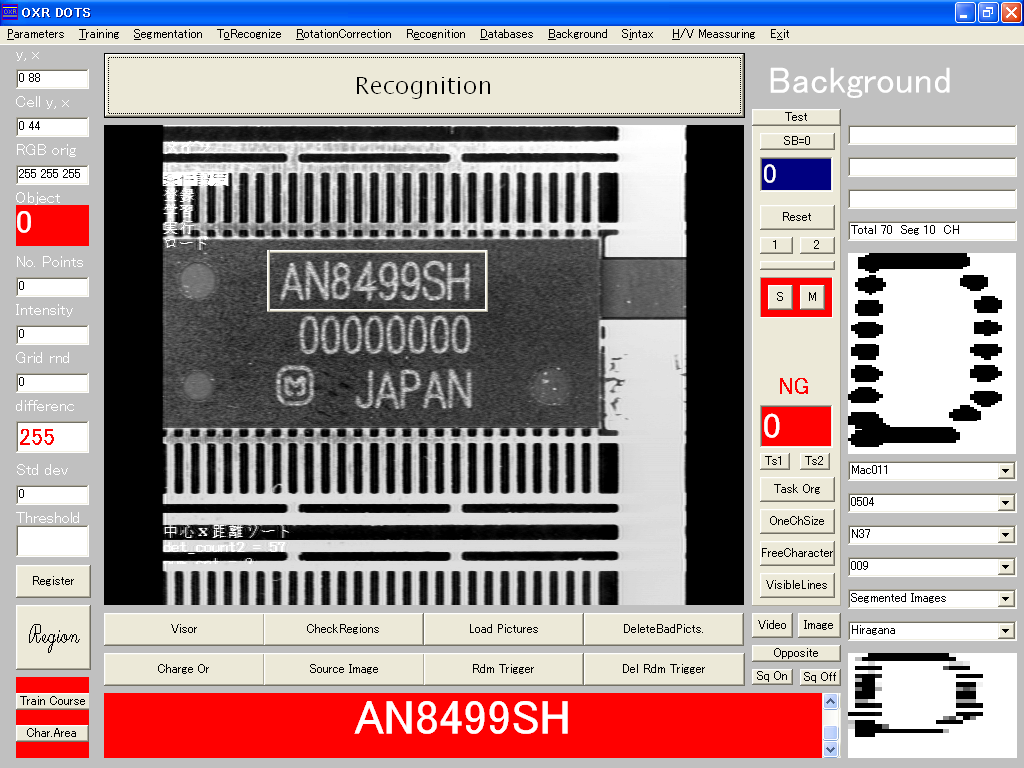Click the y, x input field
This screenshot has height=768, width=1024.
52,78
